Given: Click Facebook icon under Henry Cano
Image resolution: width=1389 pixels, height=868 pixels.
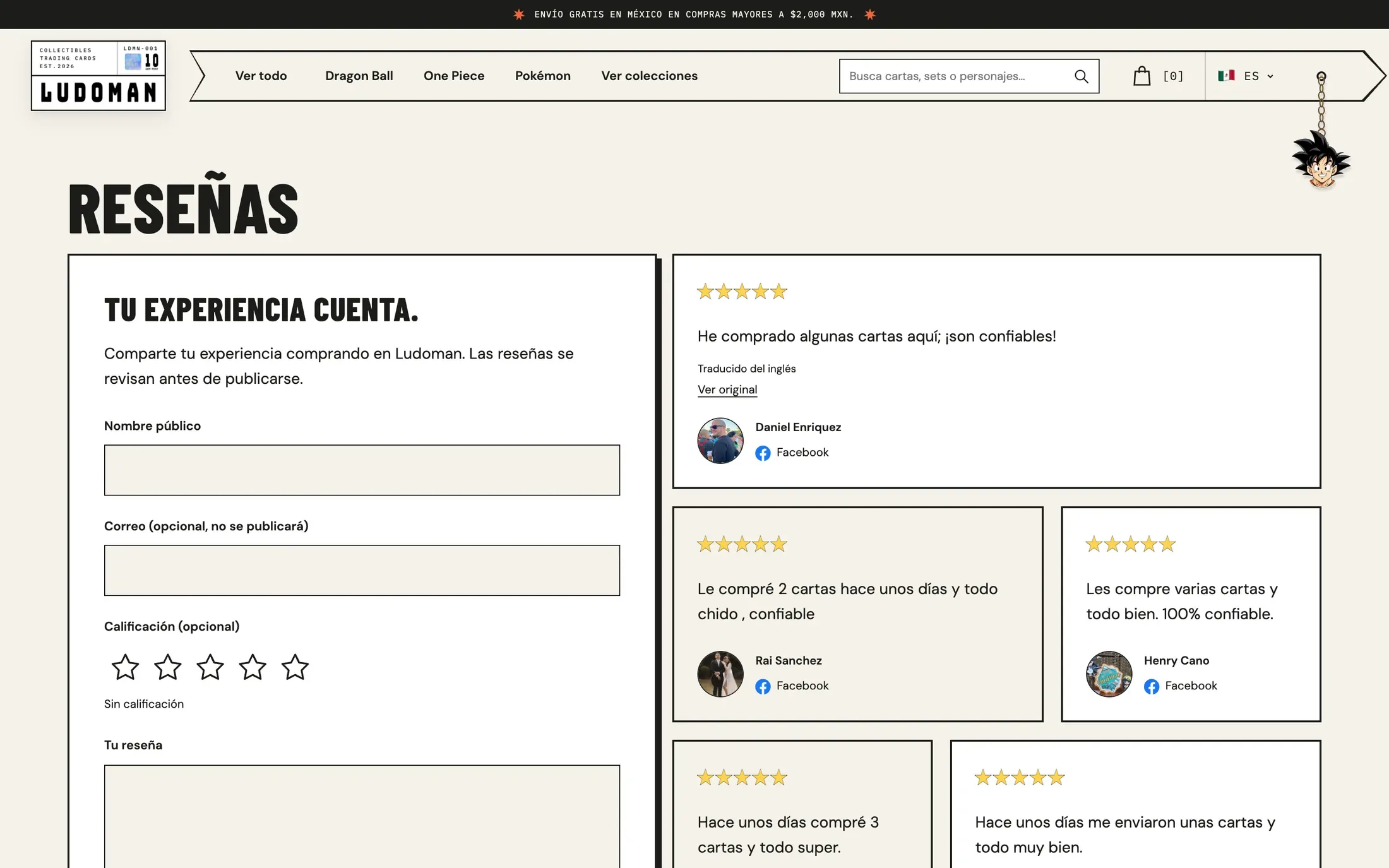Looking at the screenshot, I should point(1152,687).
